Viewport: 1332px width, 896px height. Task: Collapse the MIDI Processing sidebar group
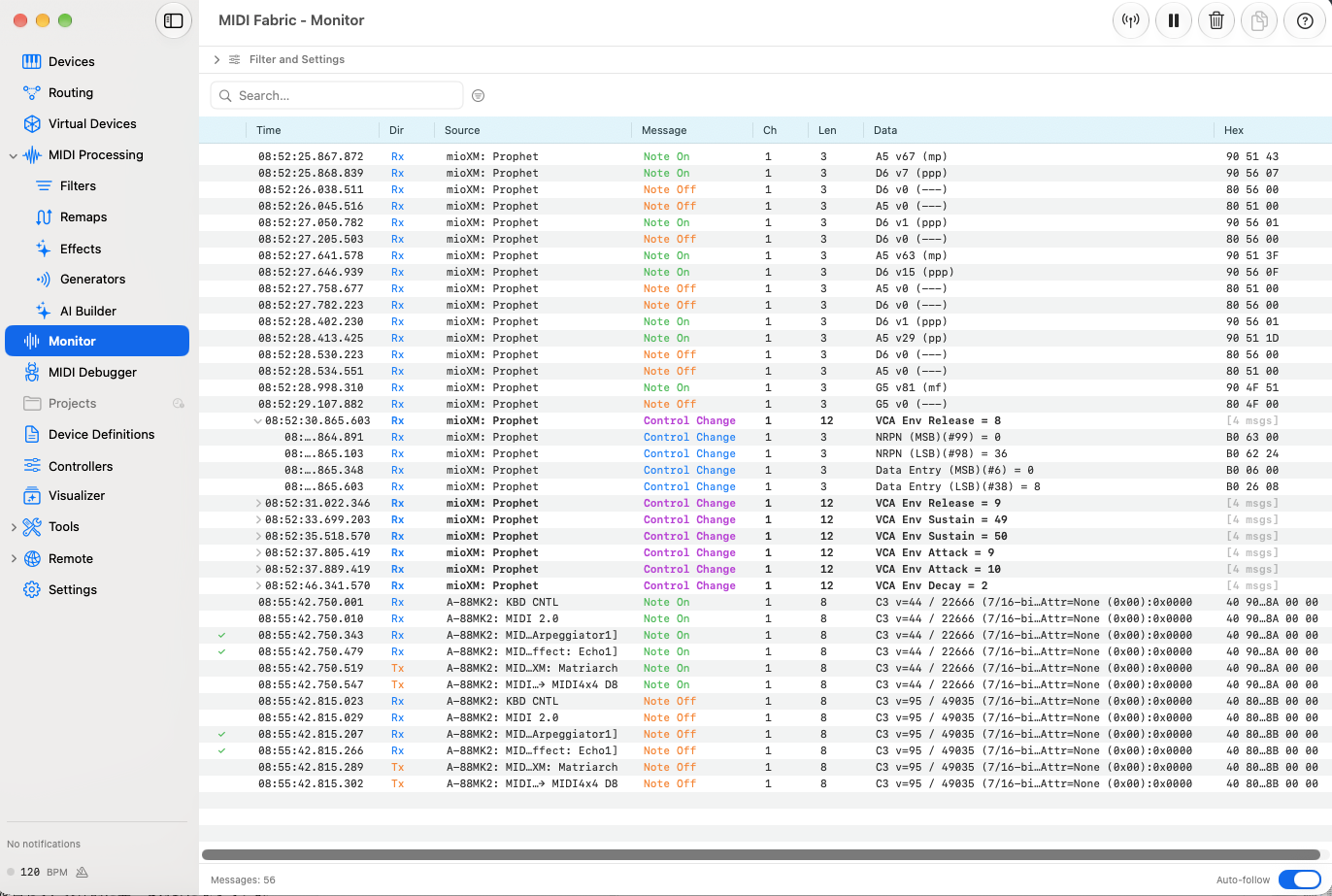(x=13, y=154)
